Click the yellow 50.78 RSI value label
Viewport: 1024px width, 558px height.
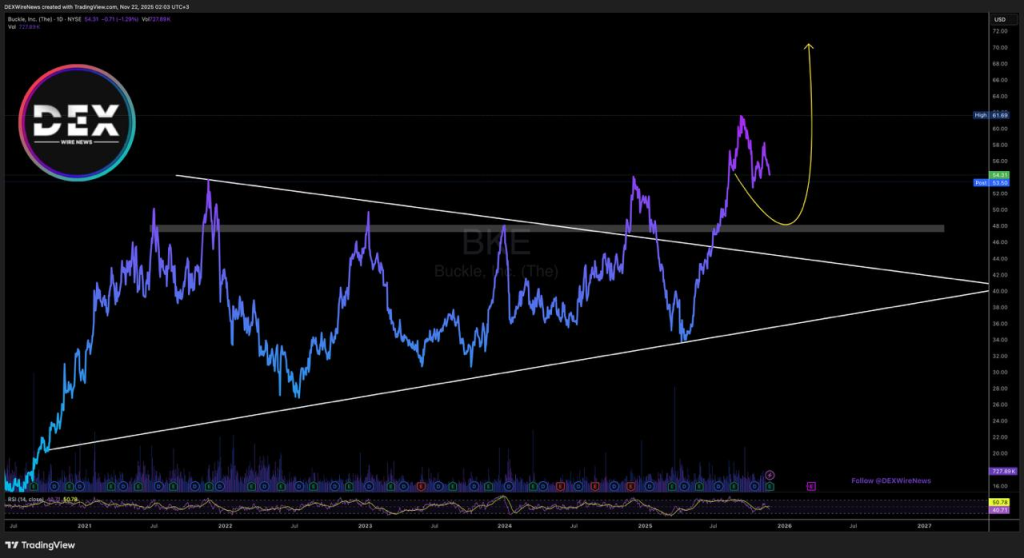click(1000, 502)
